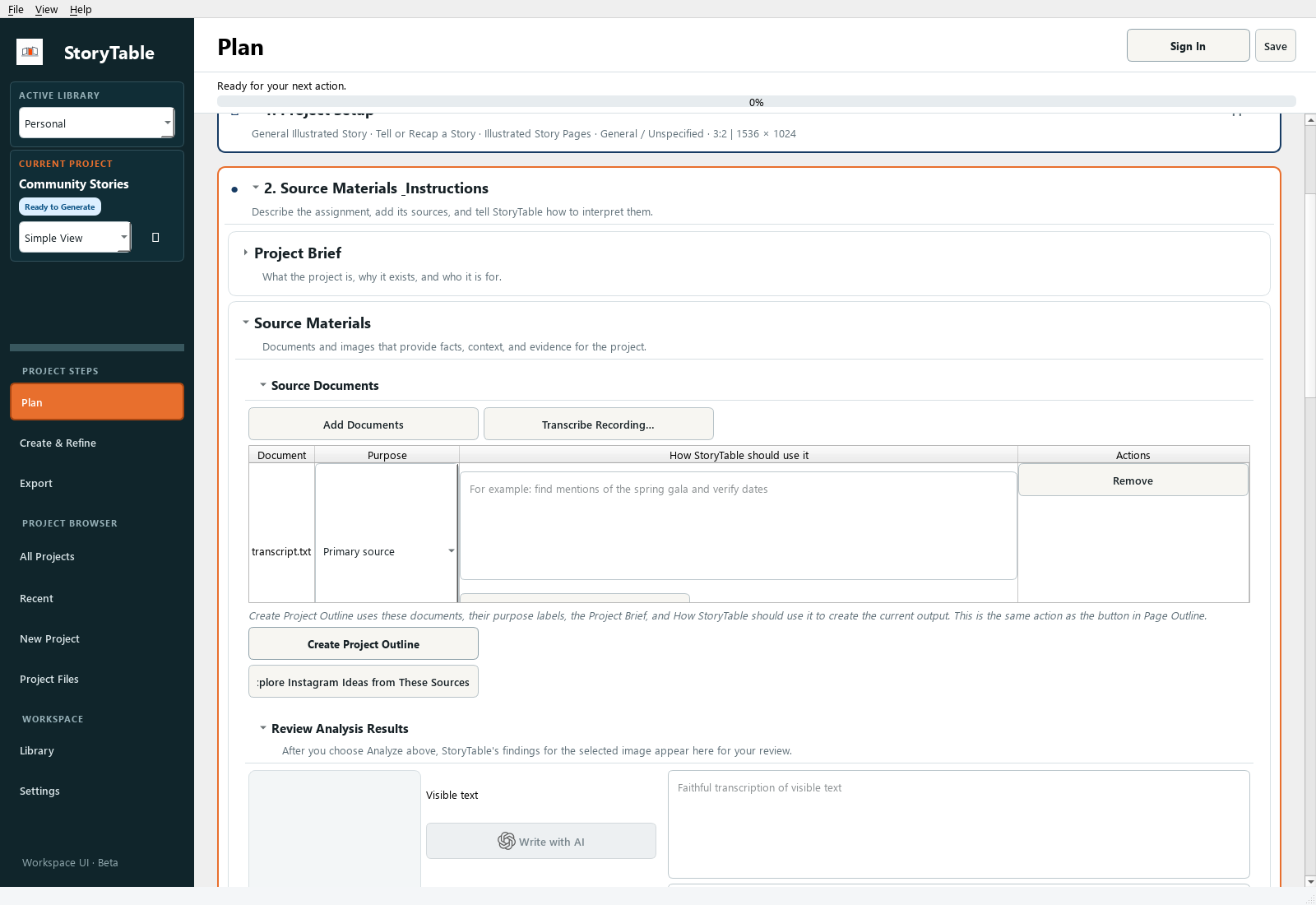Open All Projects in project browser
The height and width of the screenshot is (905, 1316).
click(x=97, y=556)
